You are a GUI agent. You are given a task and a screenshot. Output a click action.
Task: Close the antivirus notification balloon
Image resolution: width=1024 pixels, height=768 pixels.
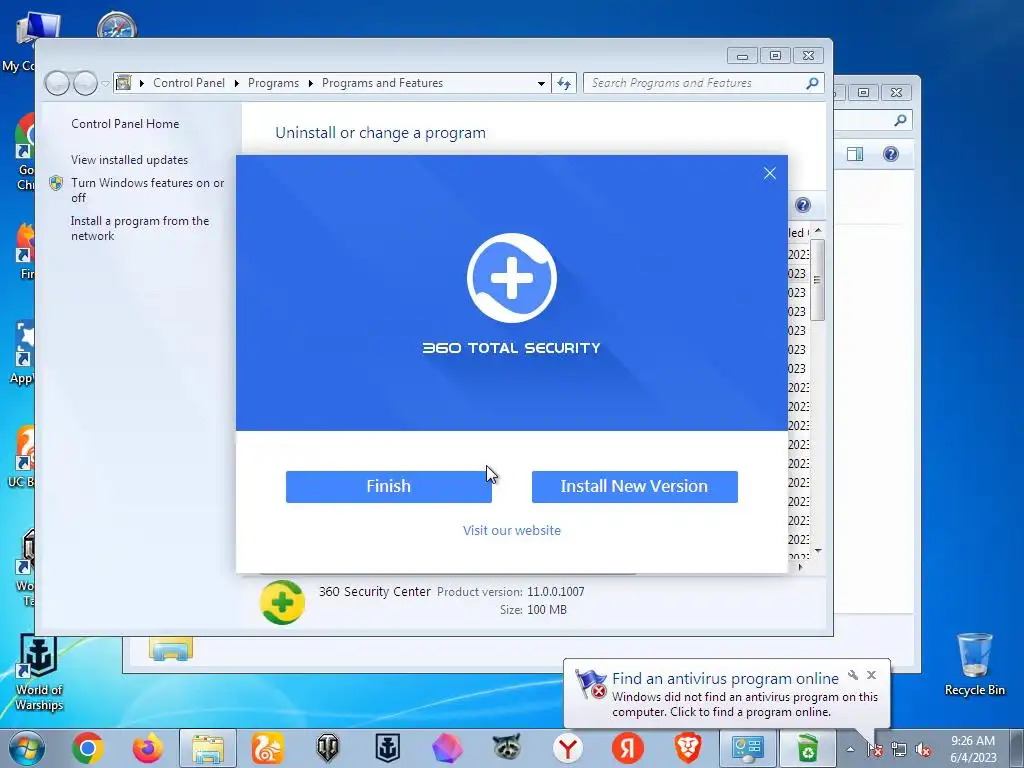(x=871, y=675)
